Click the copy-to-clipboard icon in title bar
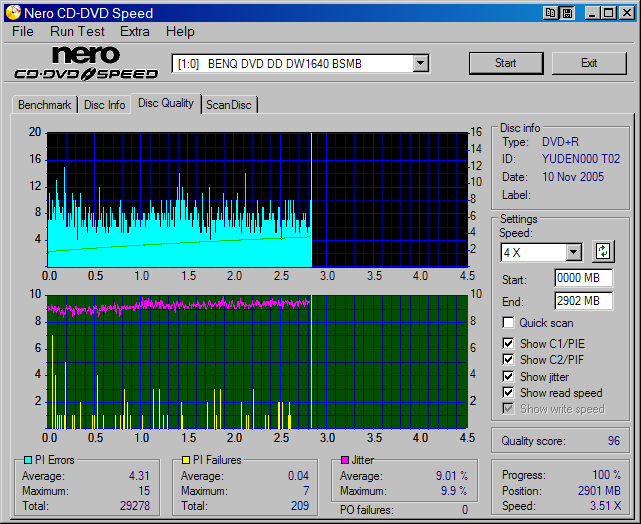 pyautogui.click(x=551, y=13)
